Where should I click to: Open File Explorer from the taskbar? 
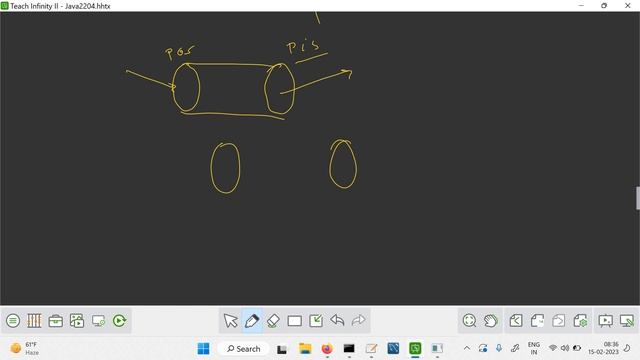coord(305,349)
